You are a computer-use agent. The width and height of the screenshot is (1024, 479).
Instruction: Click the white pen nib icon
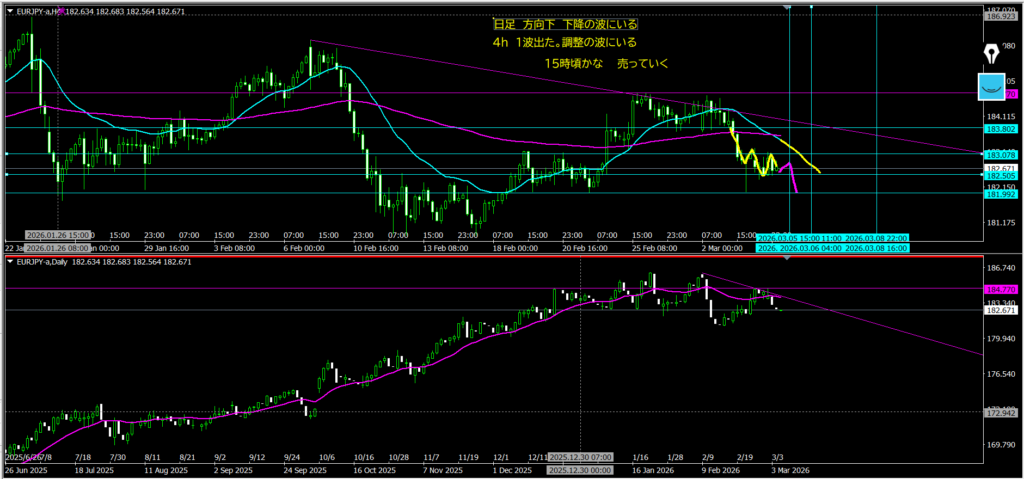992,54
